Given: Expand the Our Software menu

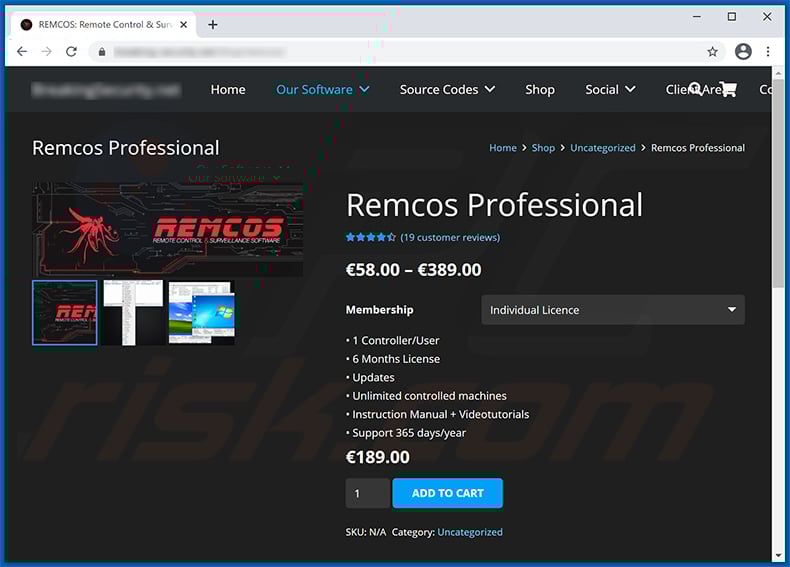Looking at the screenshot, I should pyautogui.click(x=322, y=90).
